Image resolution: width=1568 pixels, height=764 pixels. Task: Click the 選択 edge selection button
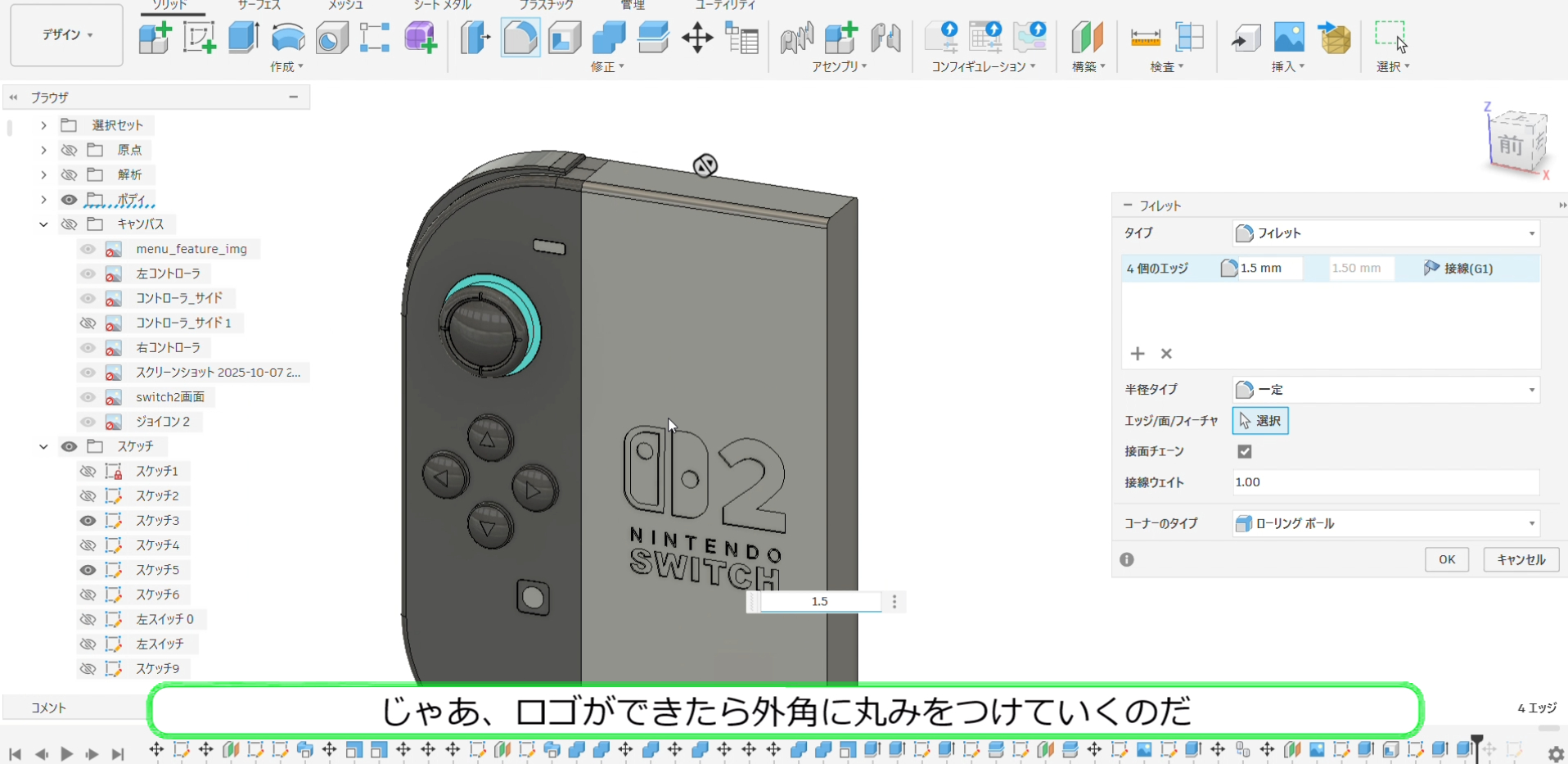click(1260, 421)
